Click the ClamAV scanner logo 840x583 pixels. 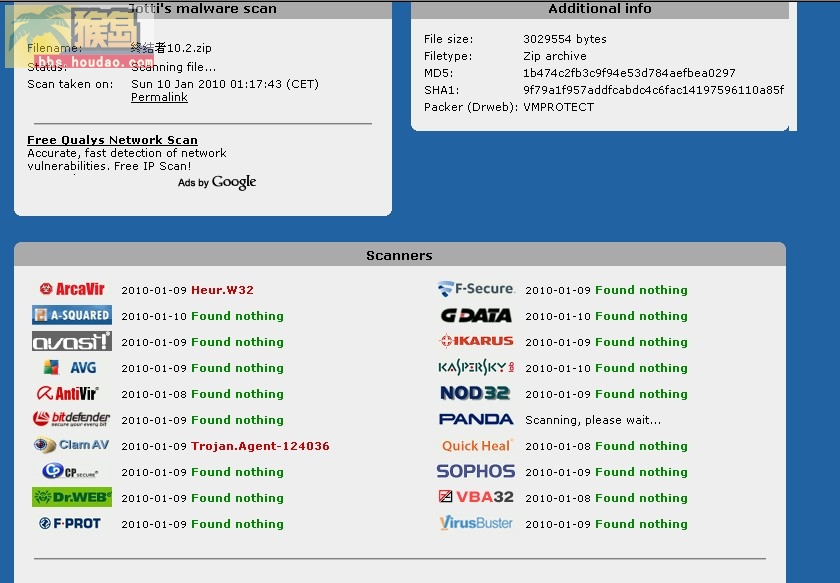pos(71,445)
